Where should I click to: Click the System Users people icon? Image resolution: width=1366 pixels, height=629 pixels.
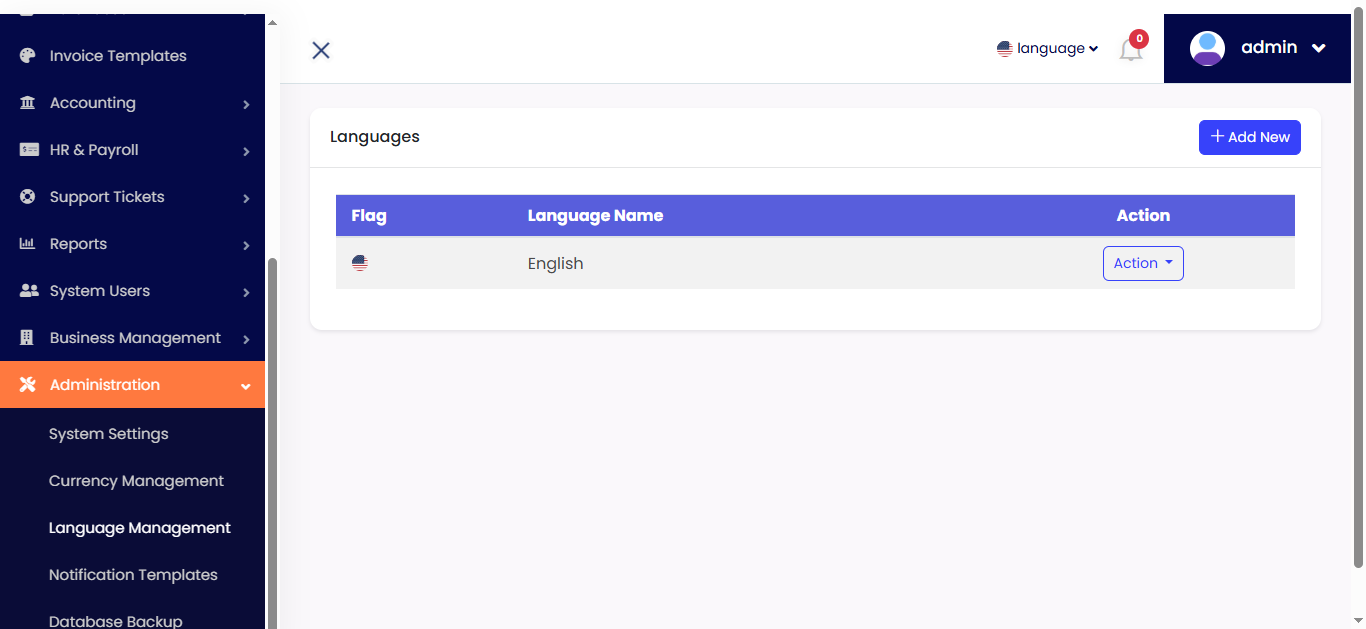click(29, 291)
